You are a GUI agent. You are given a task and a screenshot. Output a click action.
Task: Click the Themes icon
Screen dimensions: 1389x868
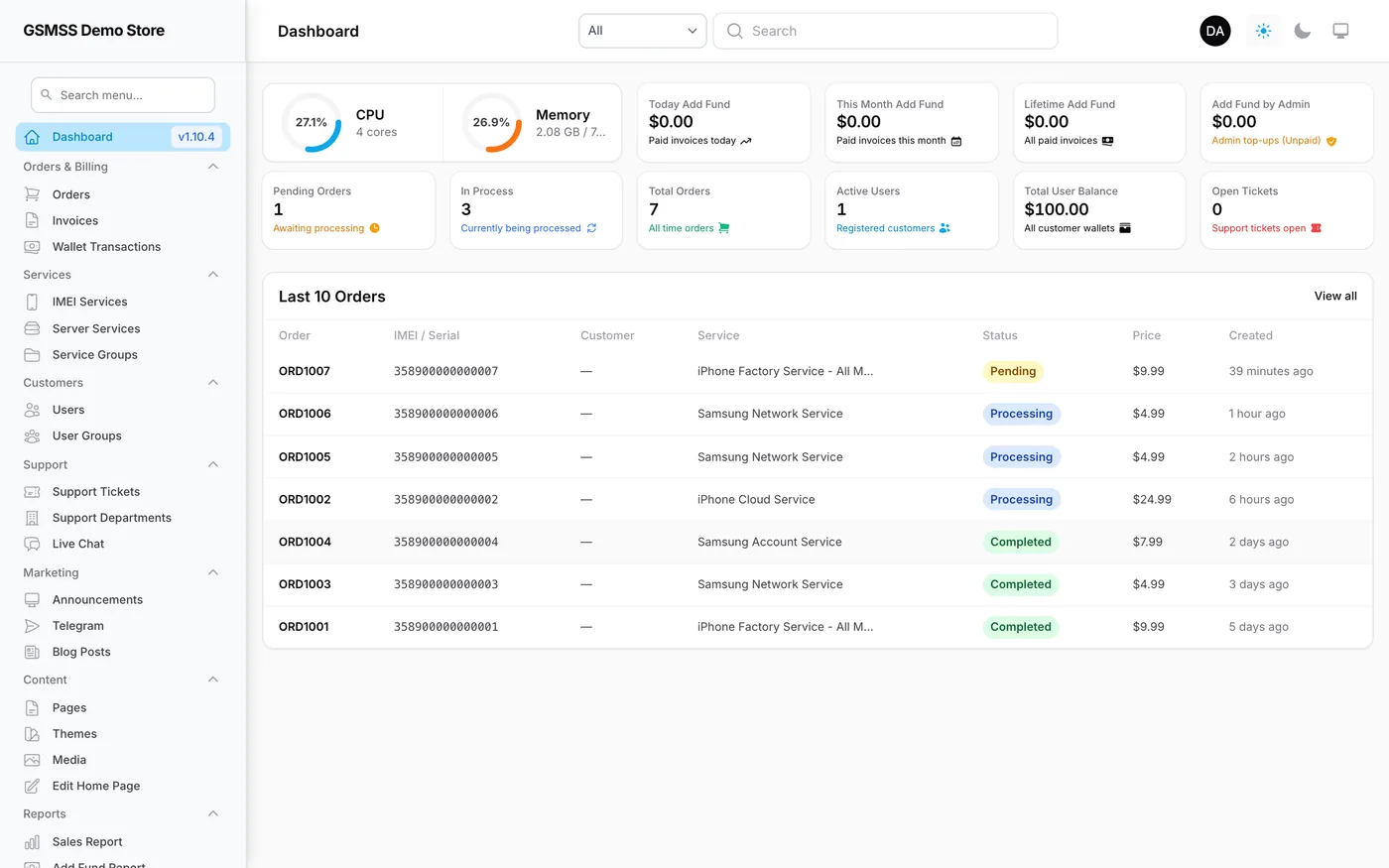[32, 734]
